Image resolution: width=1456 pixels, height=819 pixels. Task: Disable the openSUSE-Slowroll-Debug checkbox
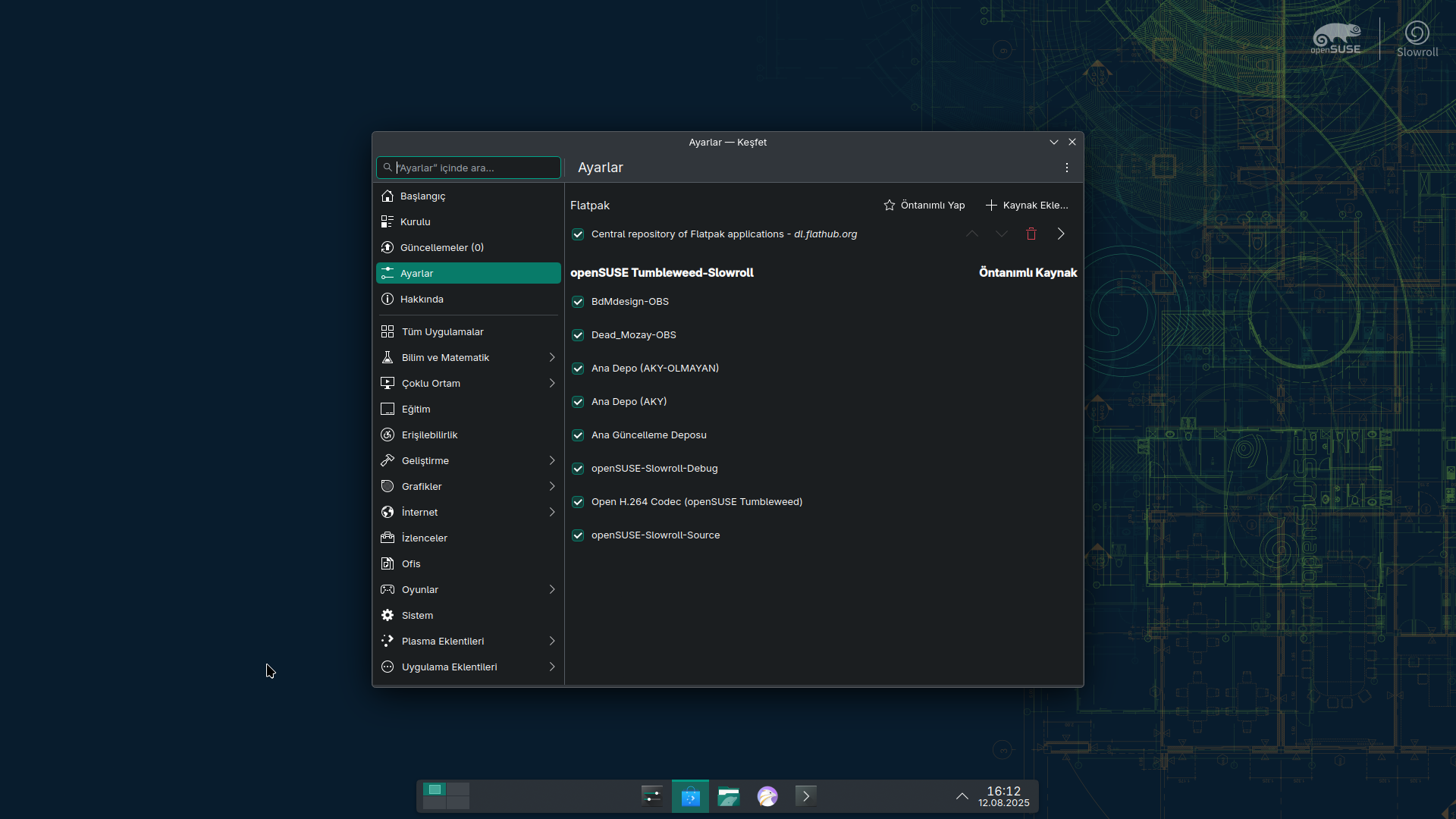tap(578, 469)
